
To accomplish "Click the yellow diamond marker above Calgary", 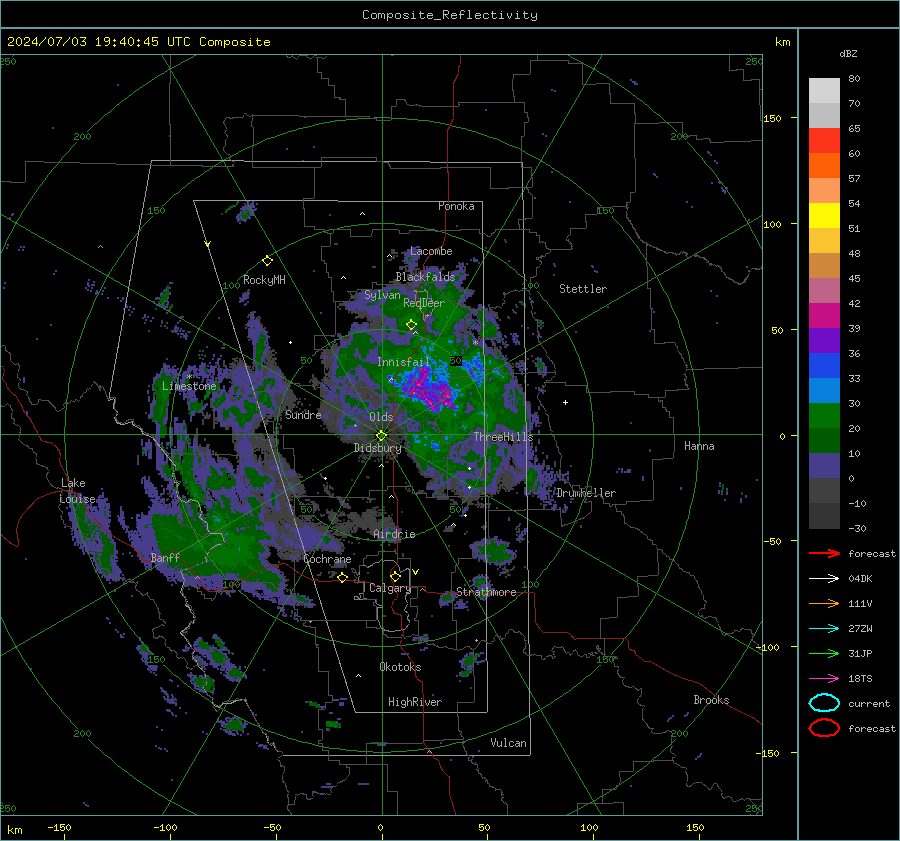I will [395, 576].
